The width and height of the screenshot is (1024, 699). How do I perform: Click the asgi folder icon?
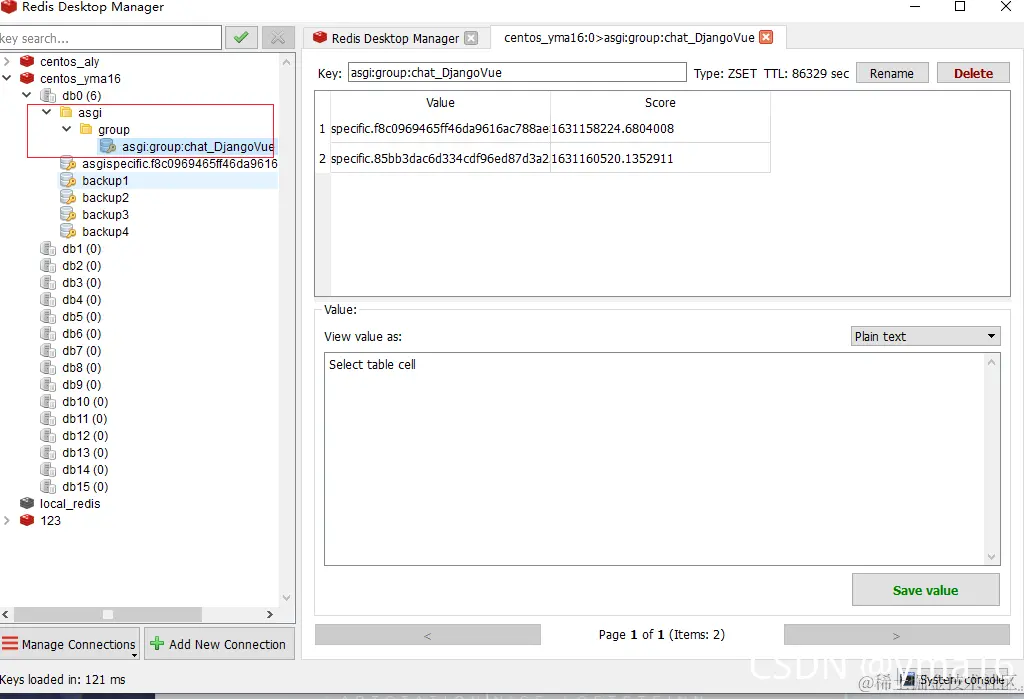tap(66, 112)
